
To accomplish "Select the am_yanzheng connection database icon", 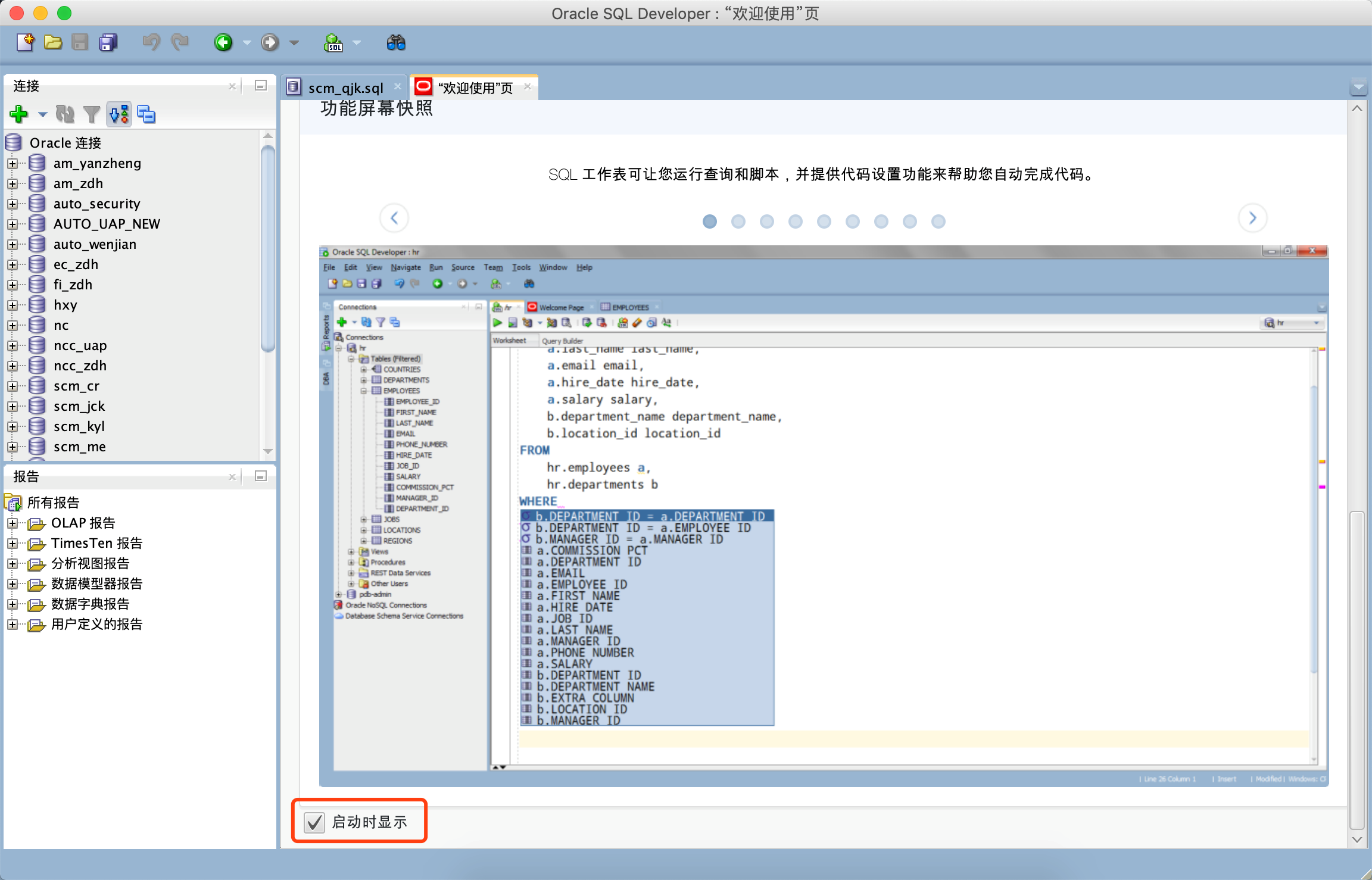I will point(38,163).
